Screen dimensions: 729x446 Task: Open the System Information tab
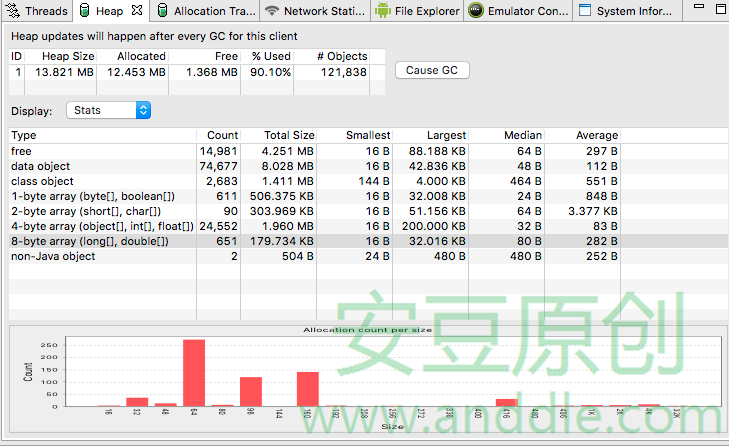[634, 11]
